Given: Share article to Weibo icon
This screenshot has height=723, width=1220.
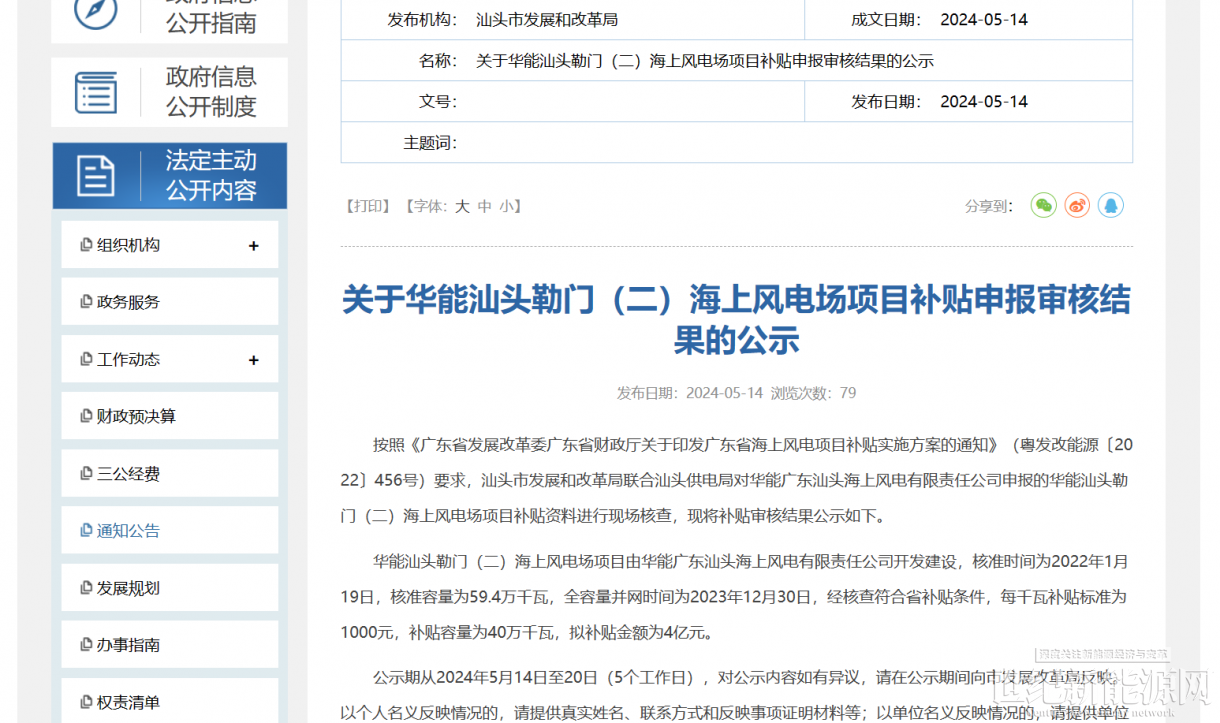Looking at the screenshot, I should pyautogui.click(x=1077, y=205).
